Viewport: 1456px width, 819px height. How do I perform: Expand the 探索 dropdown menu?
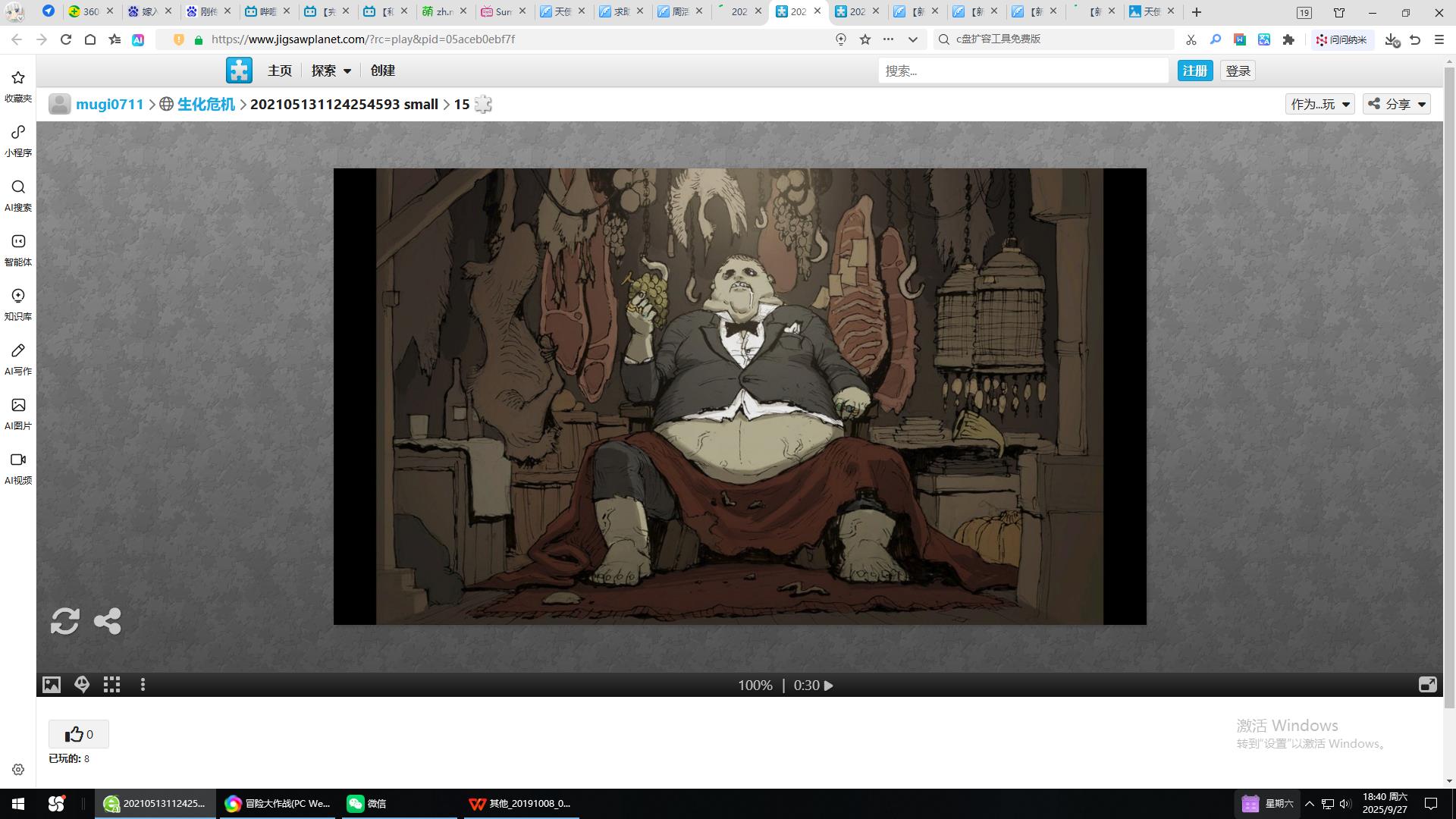pos(331,71)
